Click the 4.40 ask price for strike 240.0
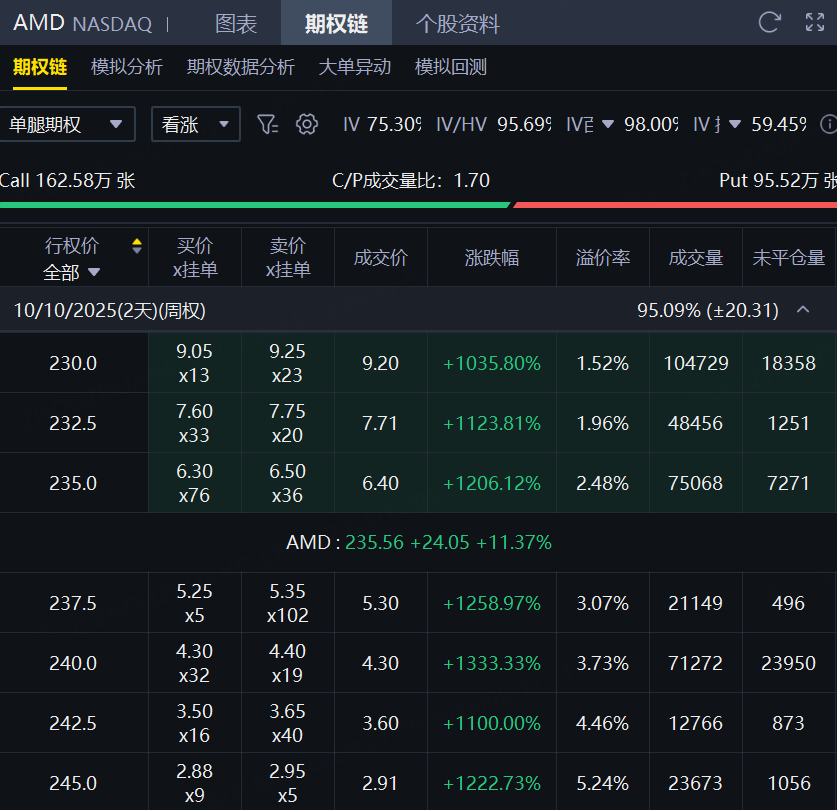Screen dimensions: 837x810 click(x=287, y=651)
